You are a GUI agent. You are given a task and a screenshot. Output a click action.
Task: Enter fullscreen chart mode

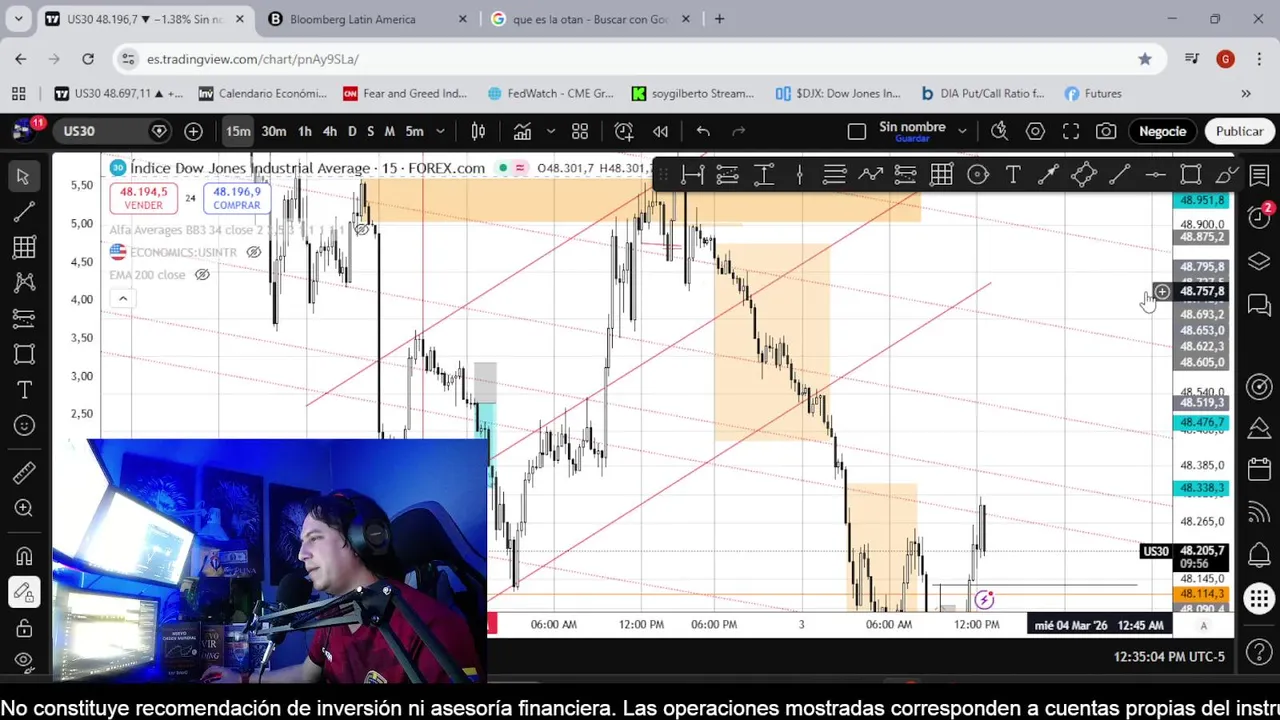(1071, 131)
